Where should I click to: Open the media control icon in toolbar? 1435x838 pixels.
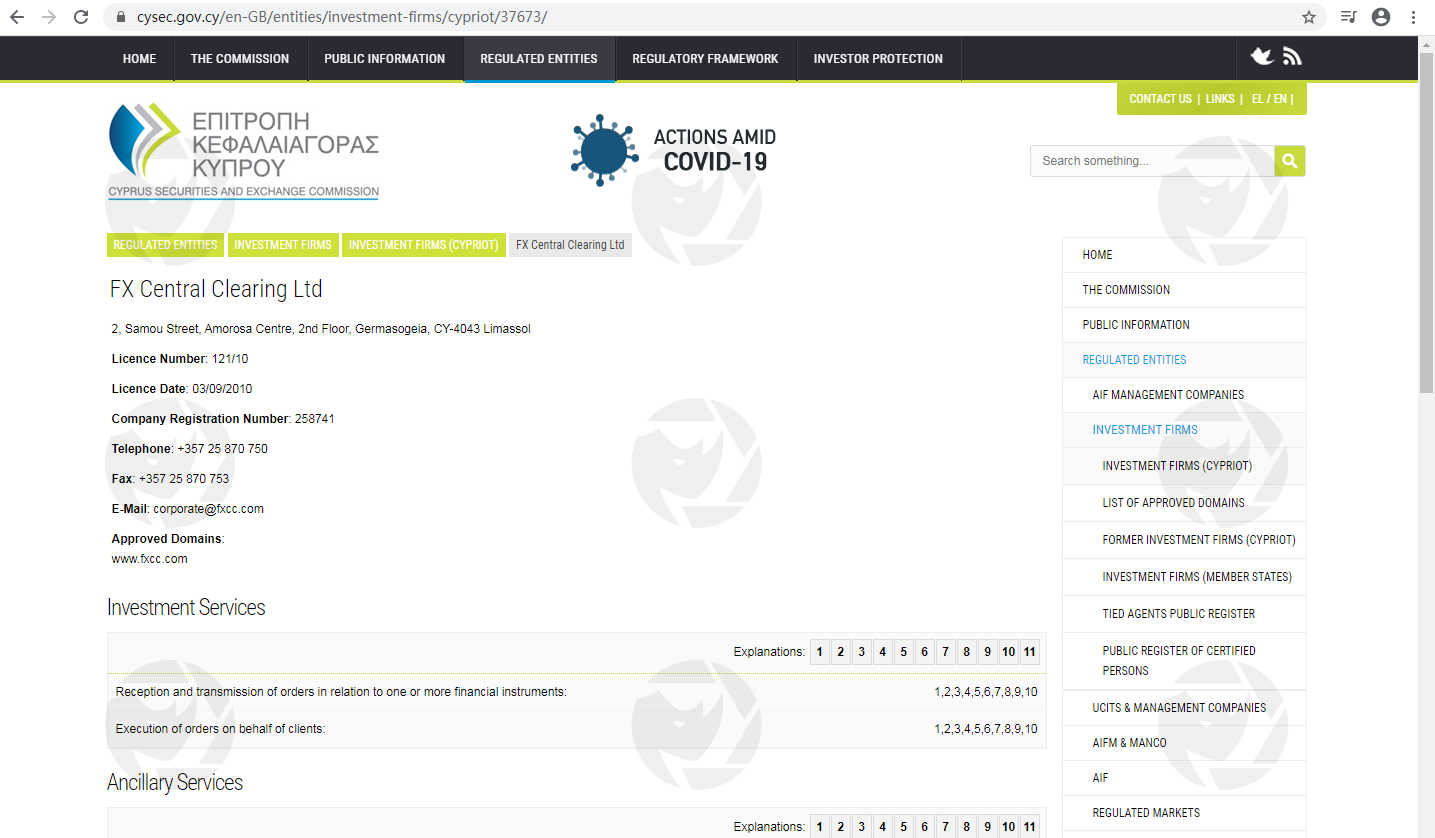pos(1349,17)
